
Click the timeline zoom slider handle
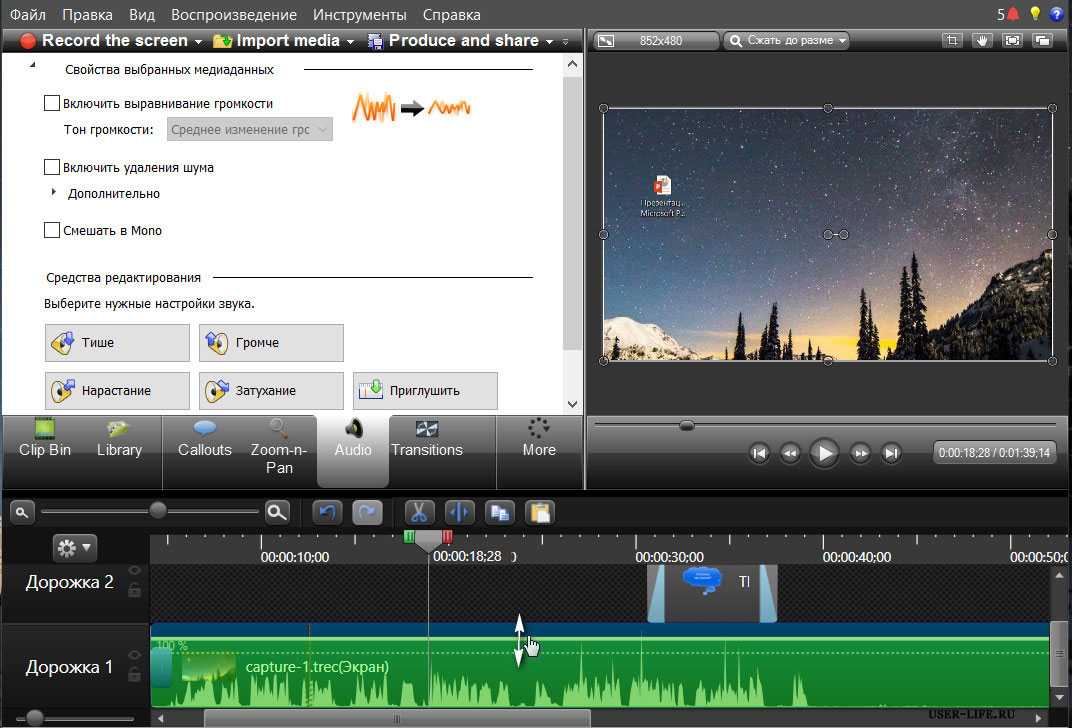tap(158, 511)
